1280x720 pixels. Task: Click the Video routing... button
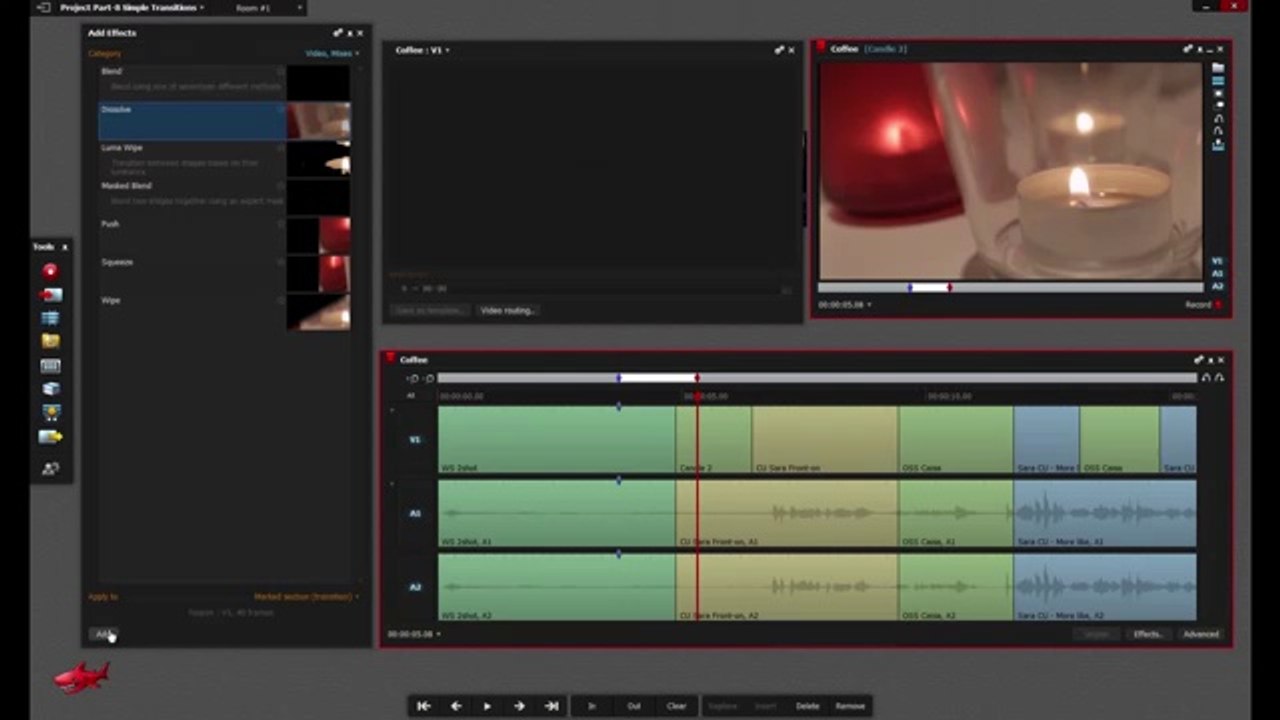click(x=507, y=311)
